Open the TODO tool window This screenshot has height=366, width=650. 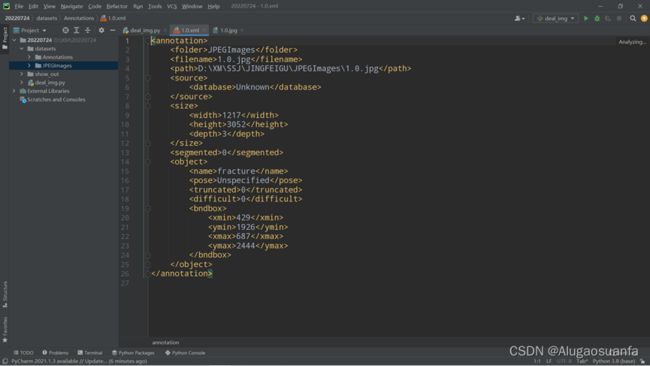click(x=23, y=353)
